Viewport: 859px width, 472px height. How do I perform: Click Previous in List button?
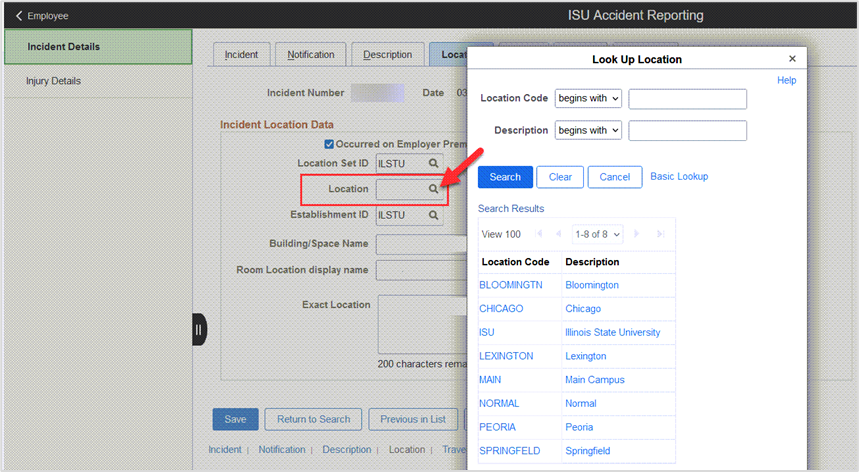click(413, 419)
